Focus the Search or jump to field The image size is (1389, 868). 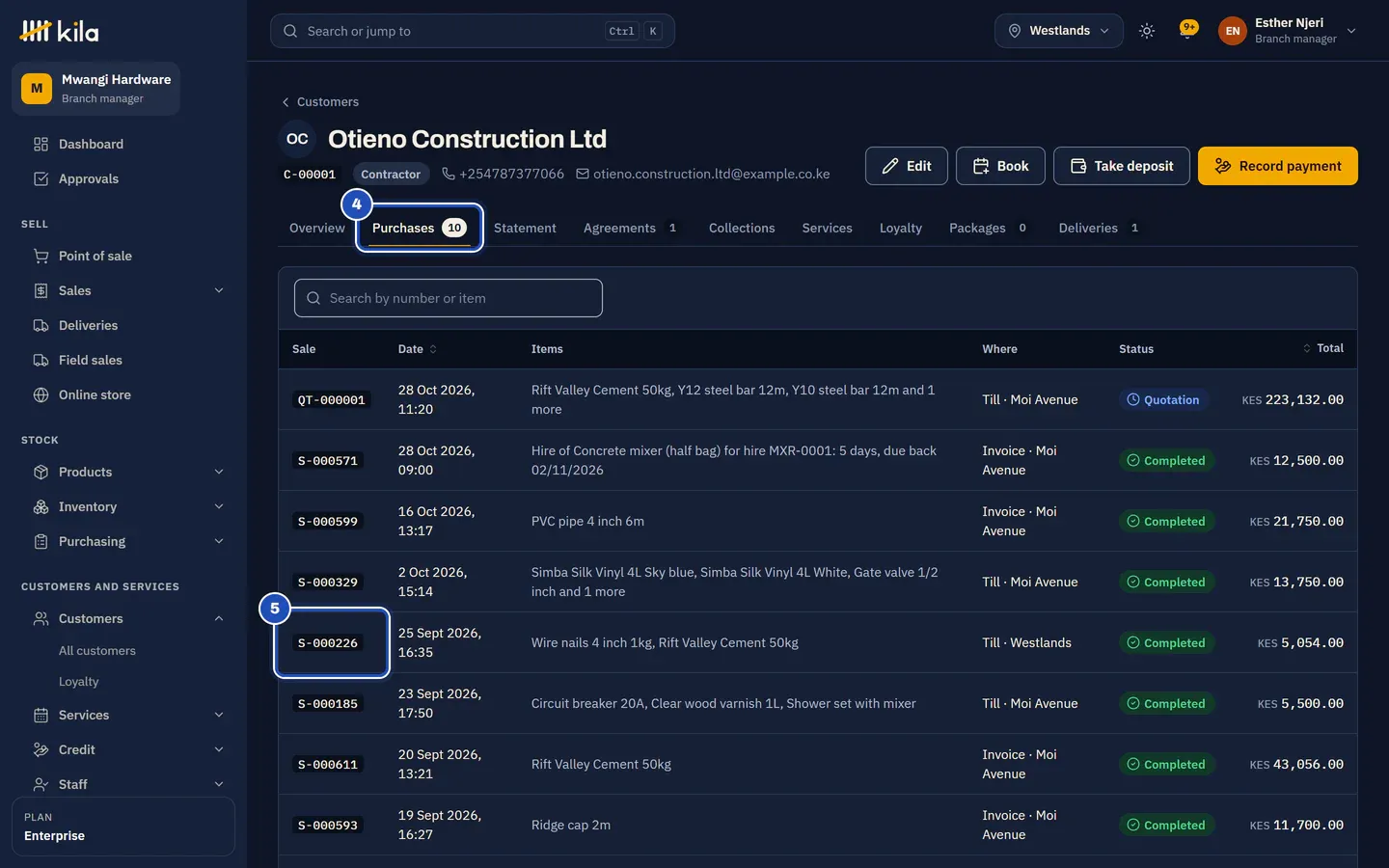click(x=473, y=31)
